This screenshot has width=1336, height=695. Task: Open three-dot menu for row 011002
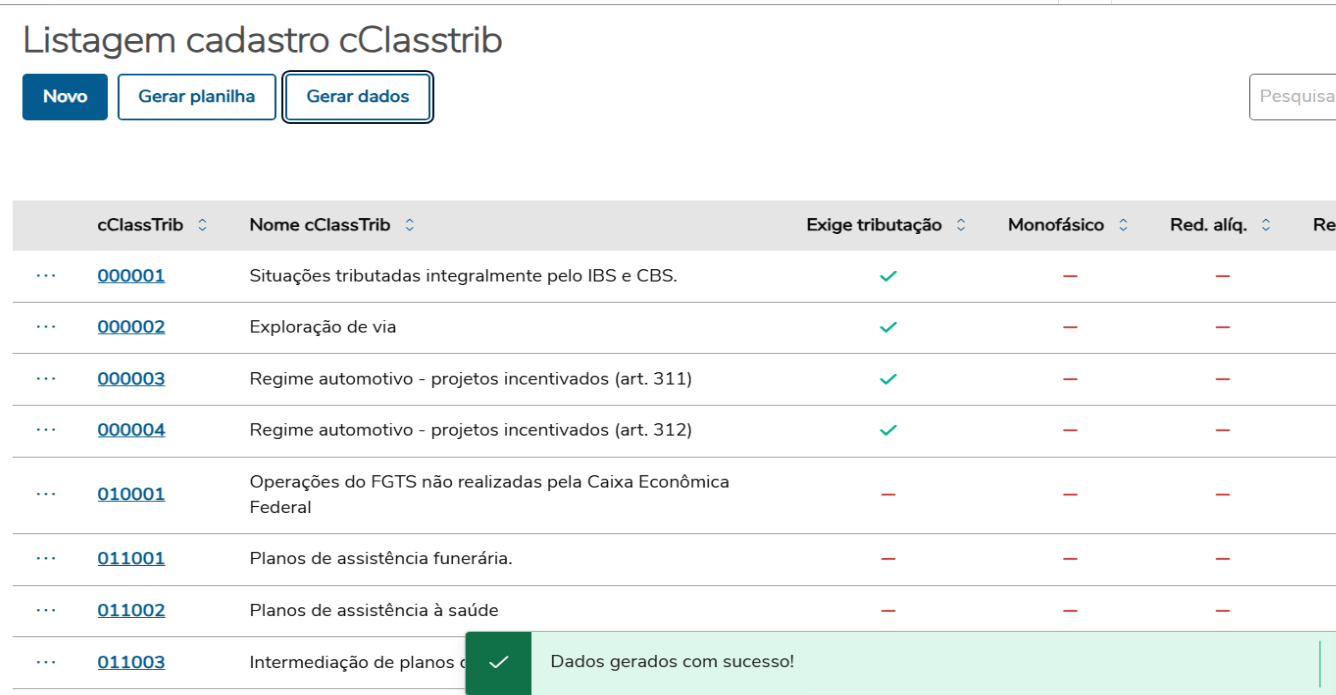tap(46, 610)
